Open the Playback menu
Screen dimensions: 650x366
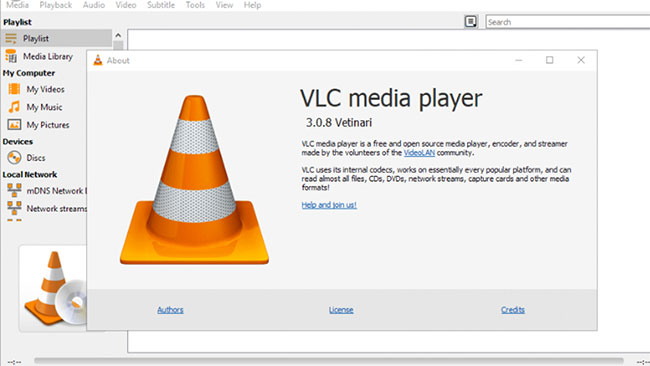pos(56,5)
